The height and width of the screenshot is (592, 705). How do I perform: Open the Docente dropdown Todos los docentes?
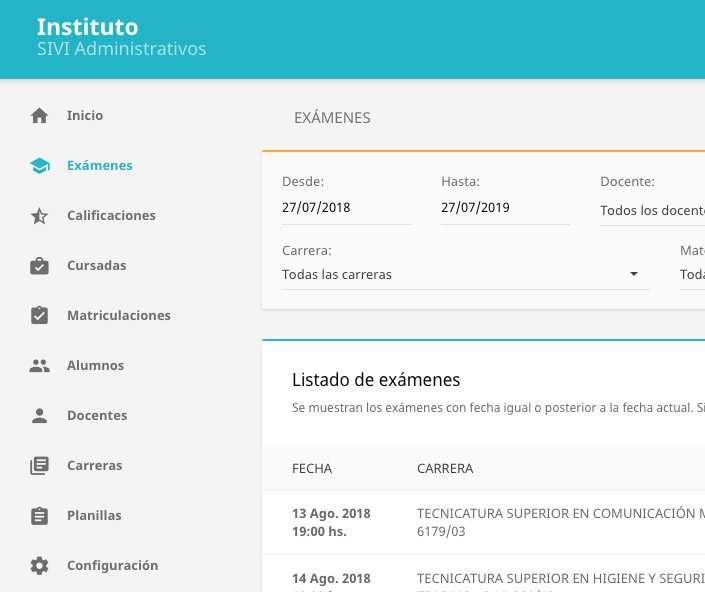coord(652,210)
